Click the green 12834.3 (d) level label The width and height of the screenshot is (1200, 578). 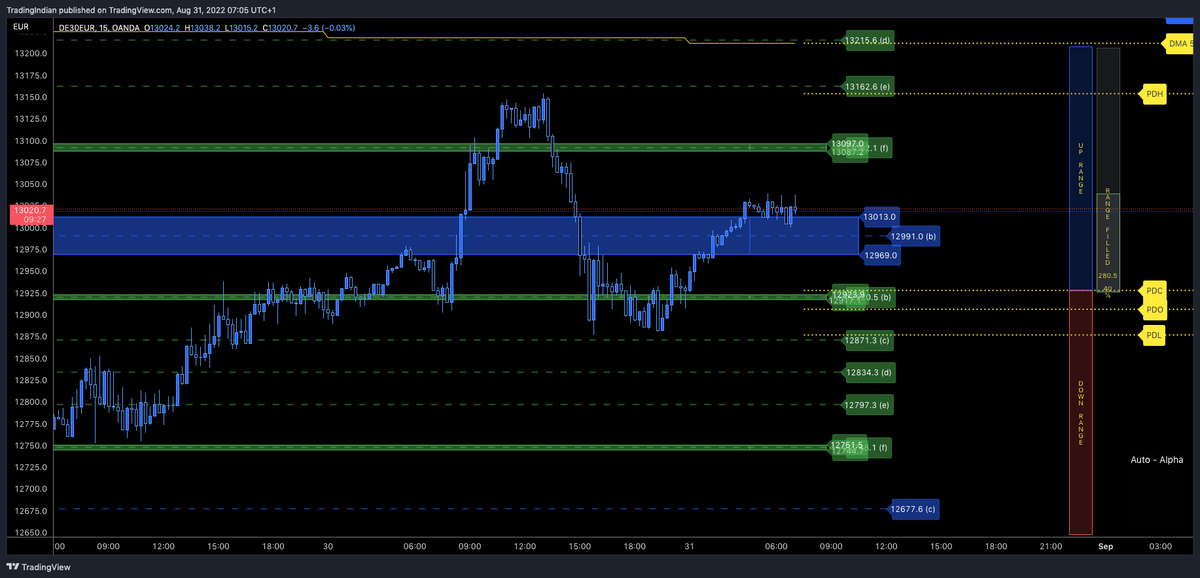869,373
